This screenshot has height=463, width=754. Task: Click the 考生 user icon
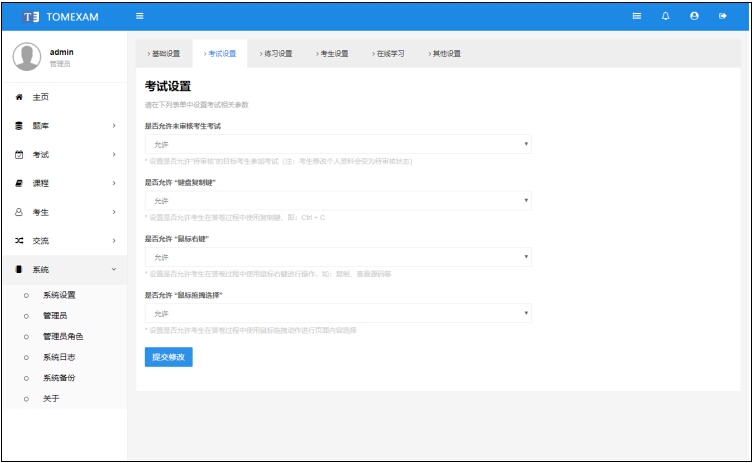[19, 212]
